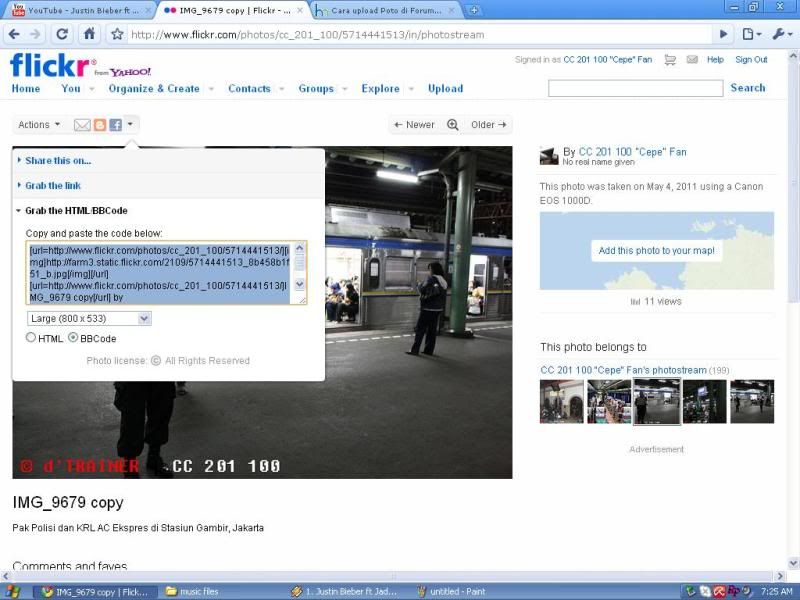This screenshot has height=600, width=800.
Task: Switch to the Cara upload Foto di Forum tab
Action: (385, 10)
